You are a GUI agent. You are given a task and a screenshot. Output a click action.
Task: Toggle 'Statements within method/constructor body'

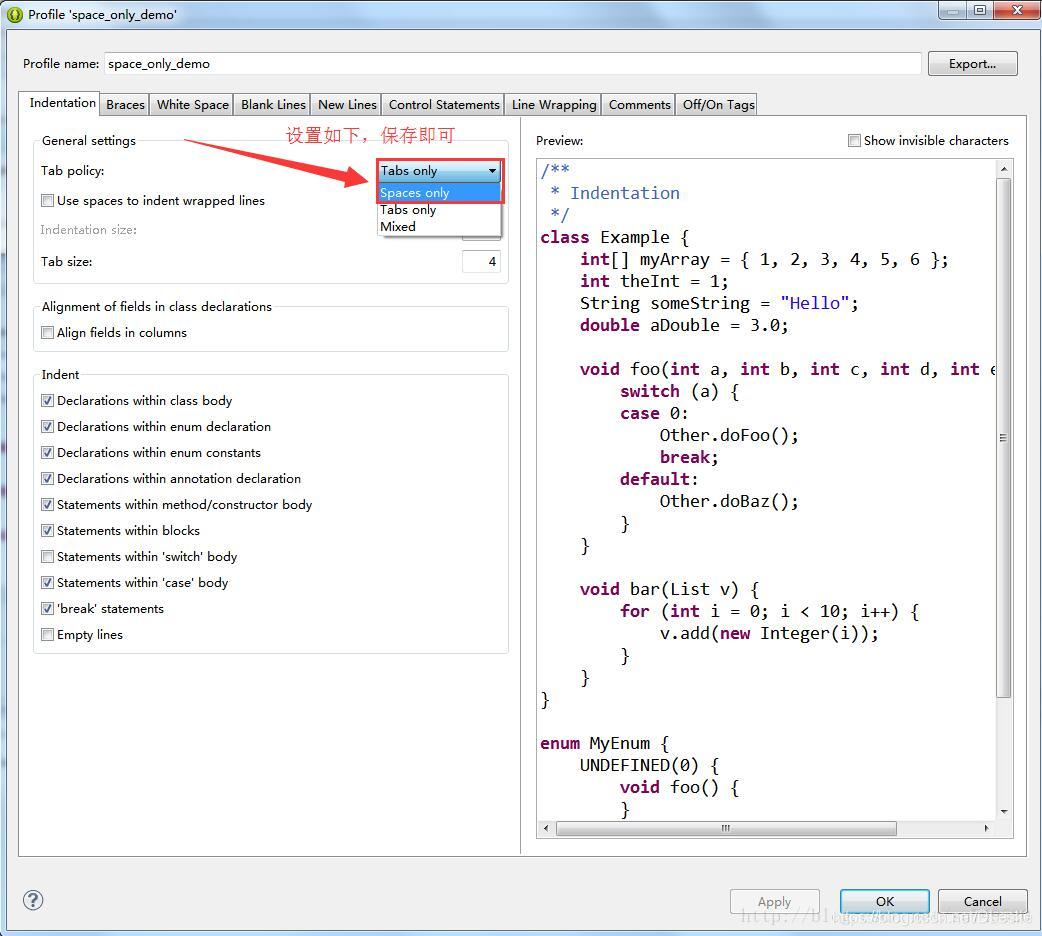pyautogui.click(x=47, y=504)
